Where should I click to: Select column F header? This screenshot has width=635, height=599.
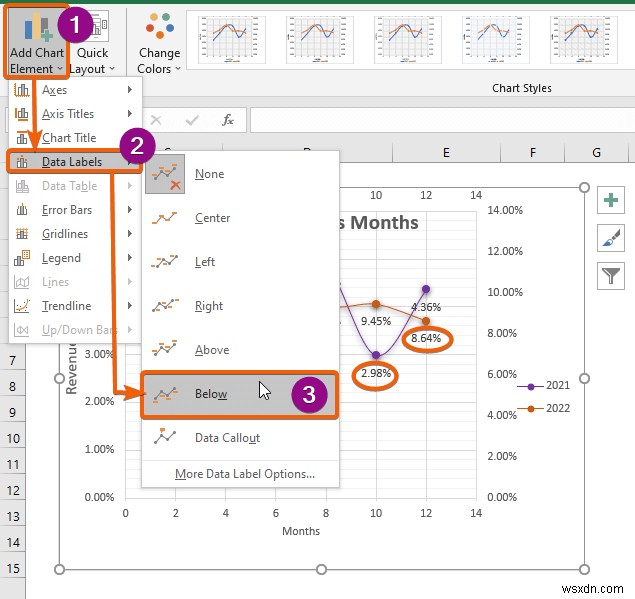533,153
